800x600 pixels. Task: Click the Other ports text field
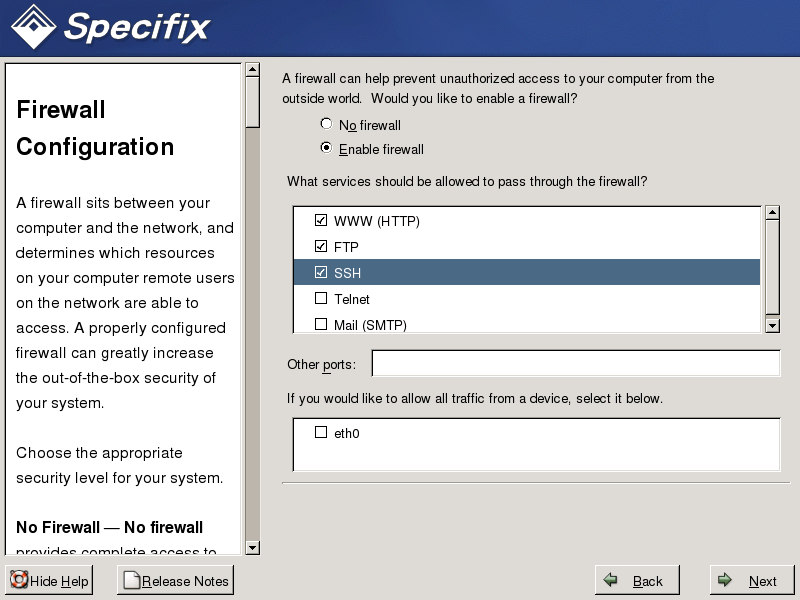575,363
